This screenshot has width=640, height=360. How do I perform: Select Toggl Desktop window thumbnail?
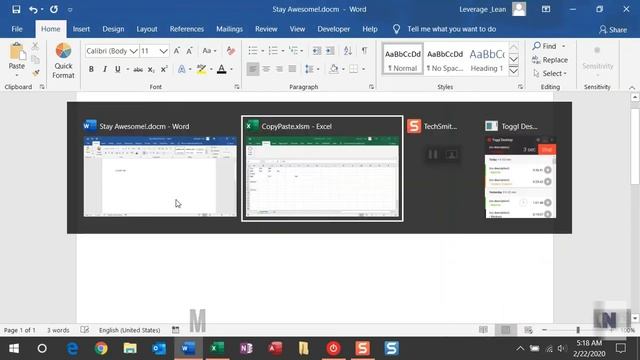(520, 169)
